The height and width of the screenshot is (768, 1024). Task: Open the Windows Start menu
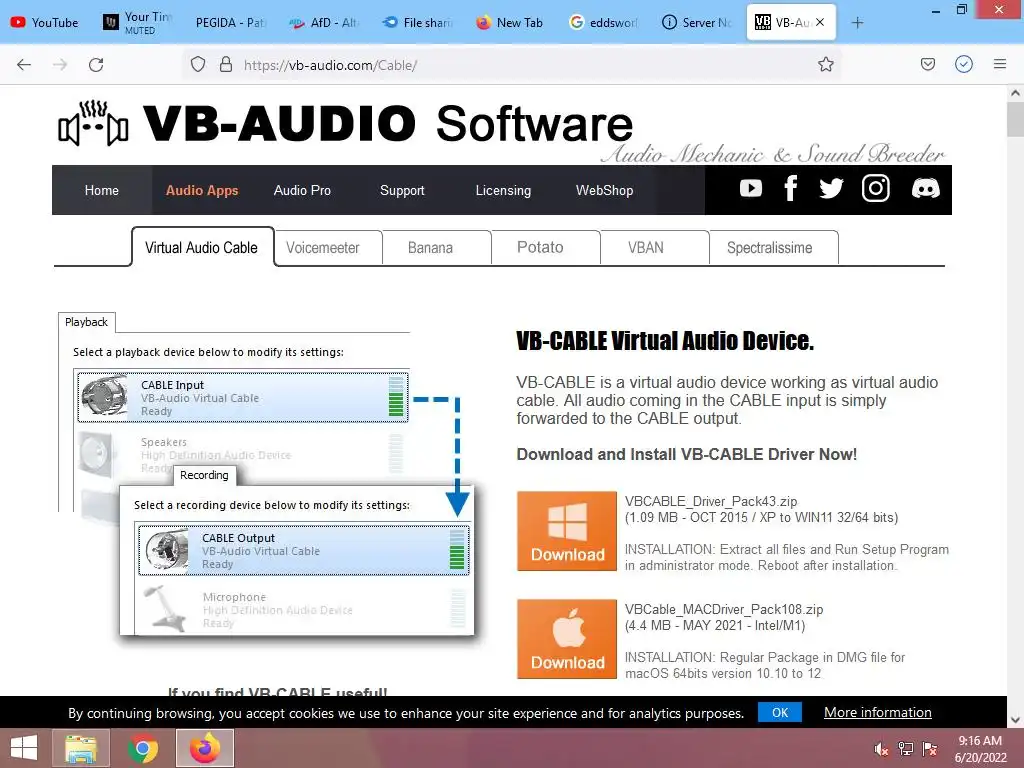pyautogui.click(x=24, y=748)
